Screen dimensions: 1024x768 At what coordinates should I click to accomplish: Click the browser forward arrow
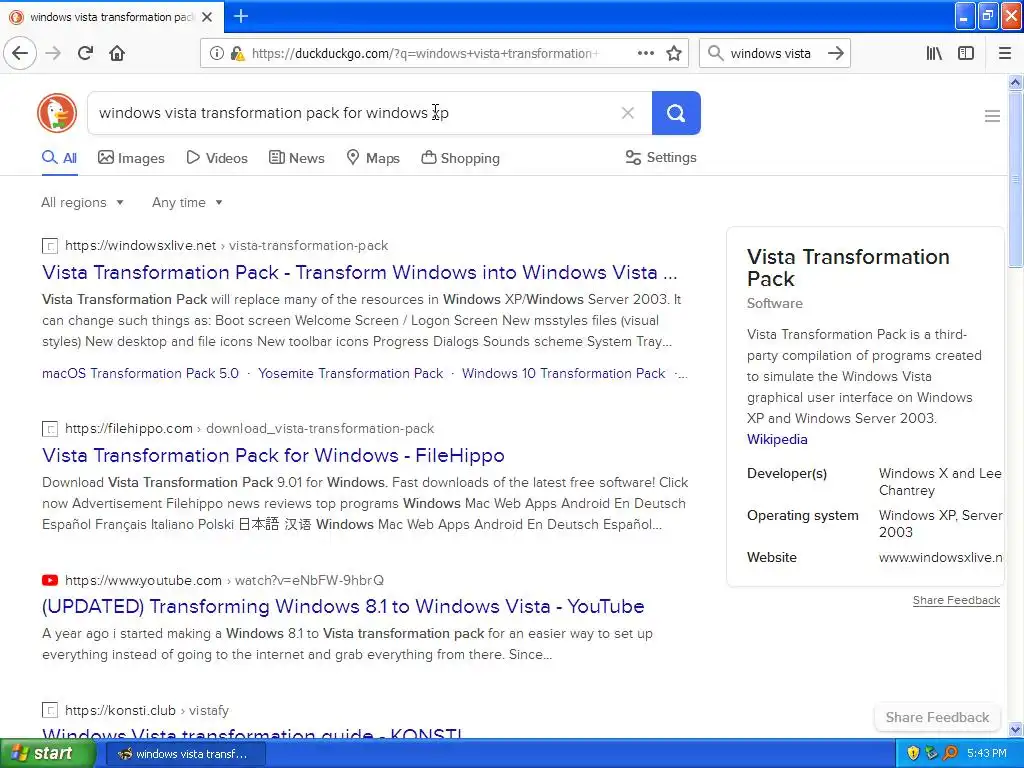tap(53, 53)
